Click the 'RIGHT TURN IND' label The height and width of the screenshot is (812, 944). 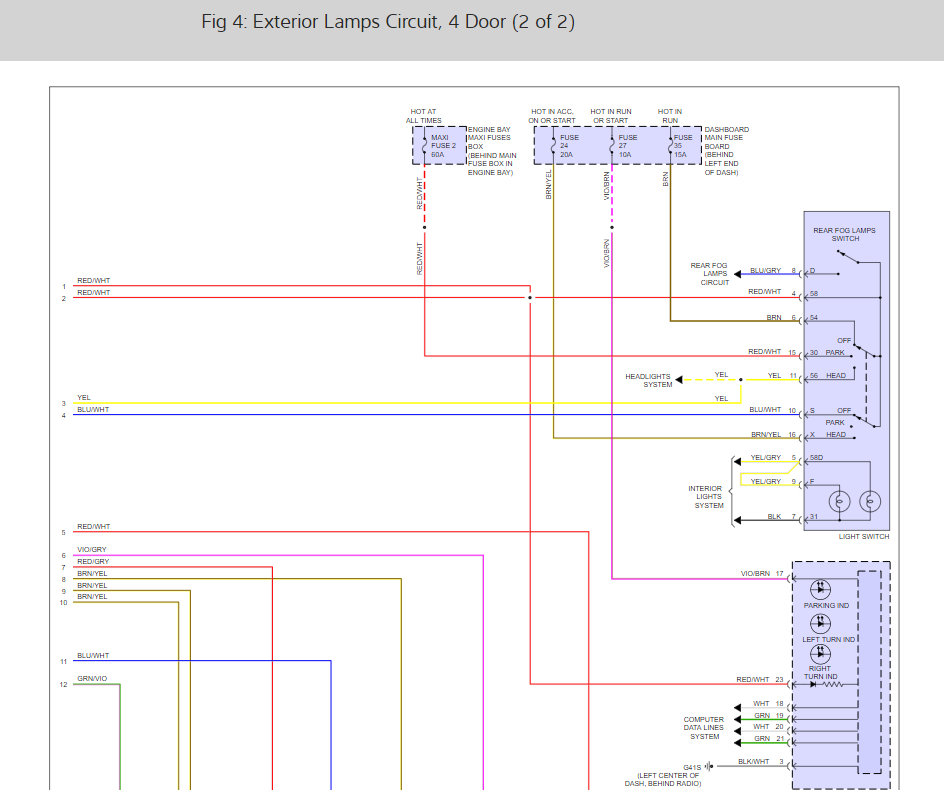821,672
